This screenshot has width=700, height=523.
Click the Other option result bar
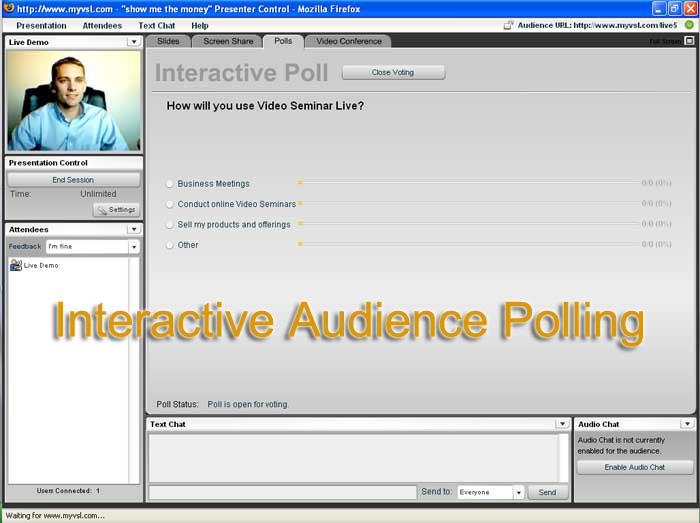(x=469, y=244)
